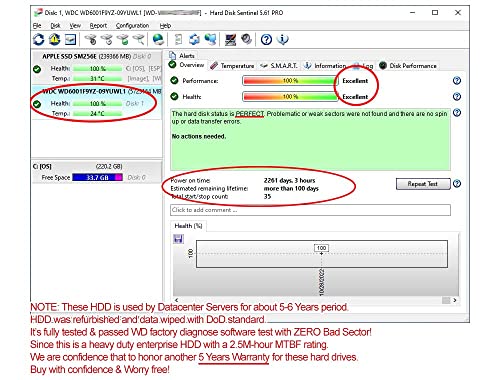Select the WDC WD6001F9YZ disk entry
The image size is (500, 380).
coord(97,102)
